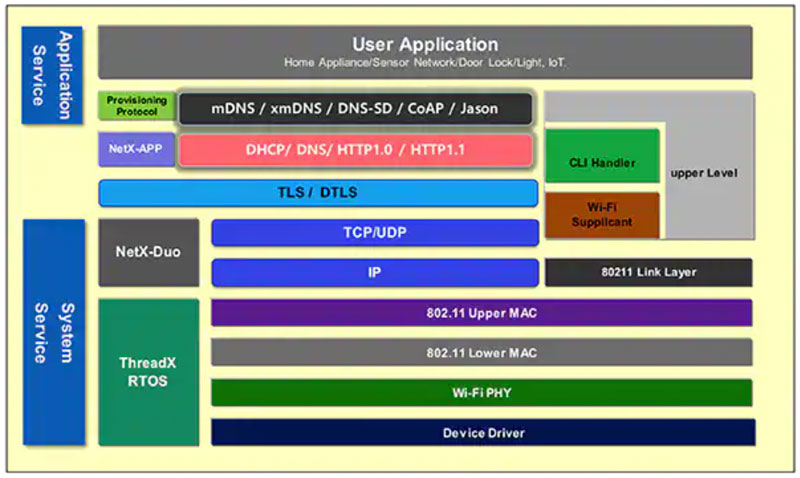Click the Device Driver navy bar
Viewport: 800px width, 478px height.
[483, 433]
